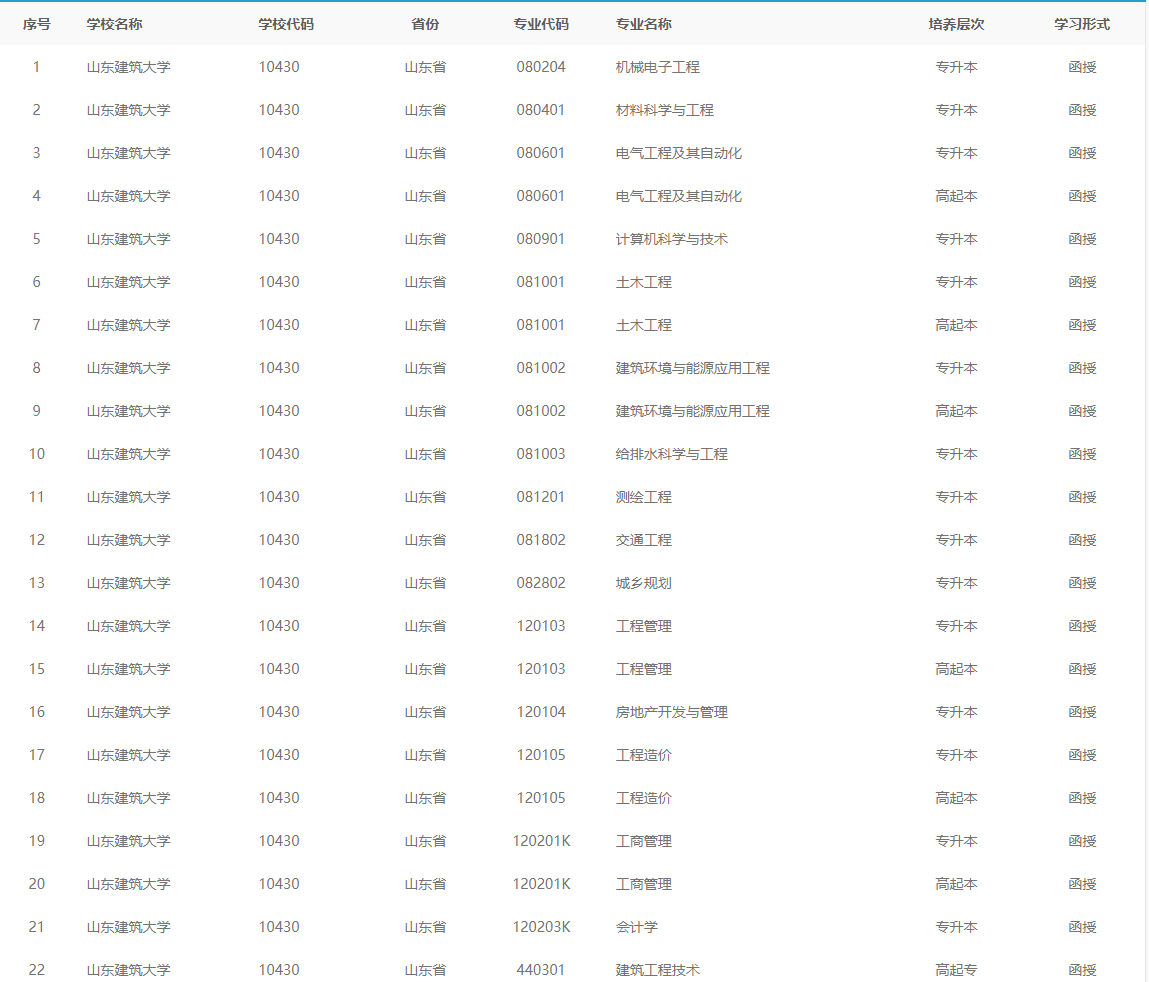1149x982 pixels.
Task: Click serial number 2
Action: pyautogui.click(x=37, y=111)
